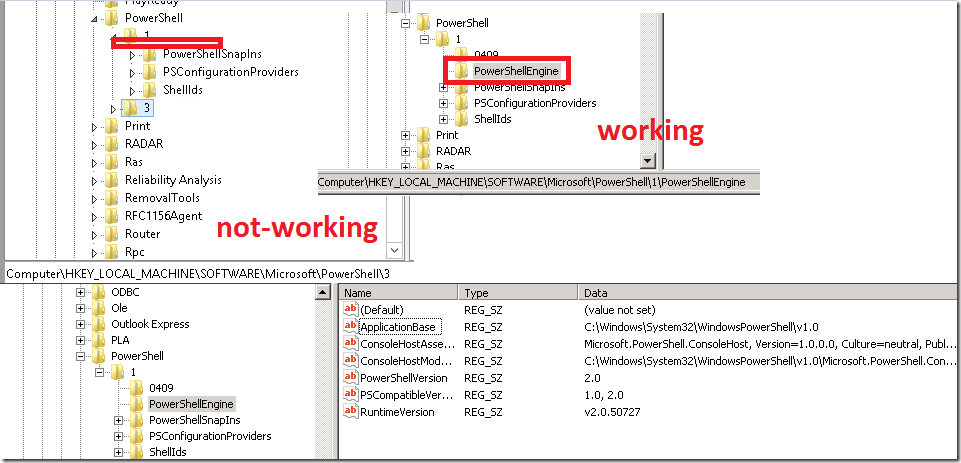
Task: Expand Print key in the working window
Action: (405, 135)
